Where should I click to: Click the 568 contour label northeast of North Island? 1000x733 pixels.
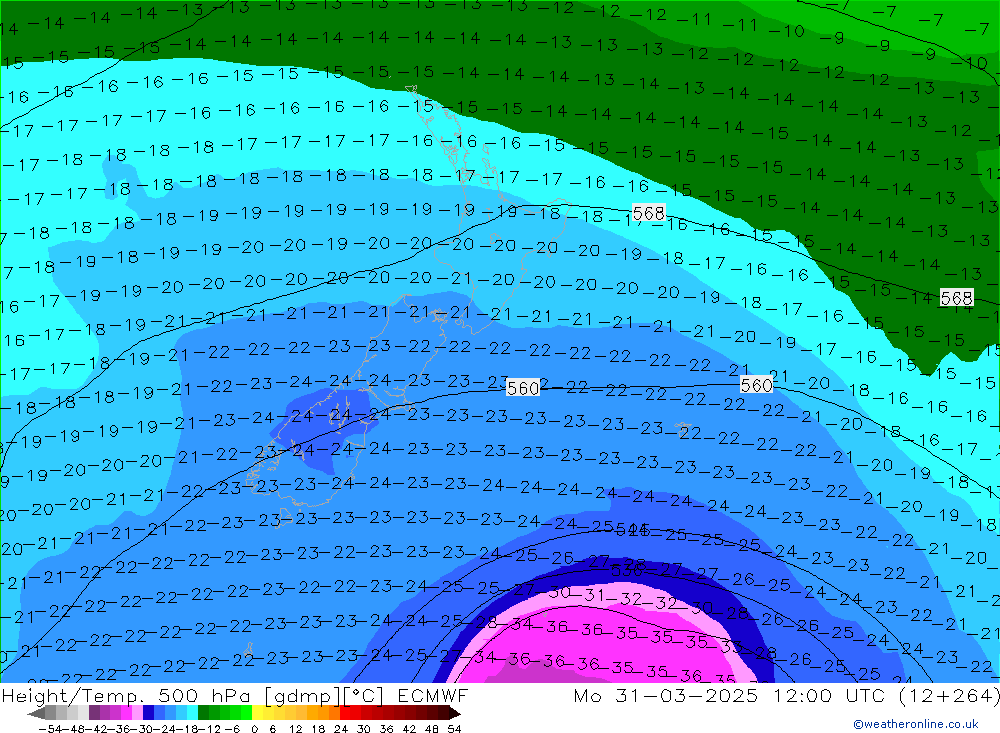point(648,213)
